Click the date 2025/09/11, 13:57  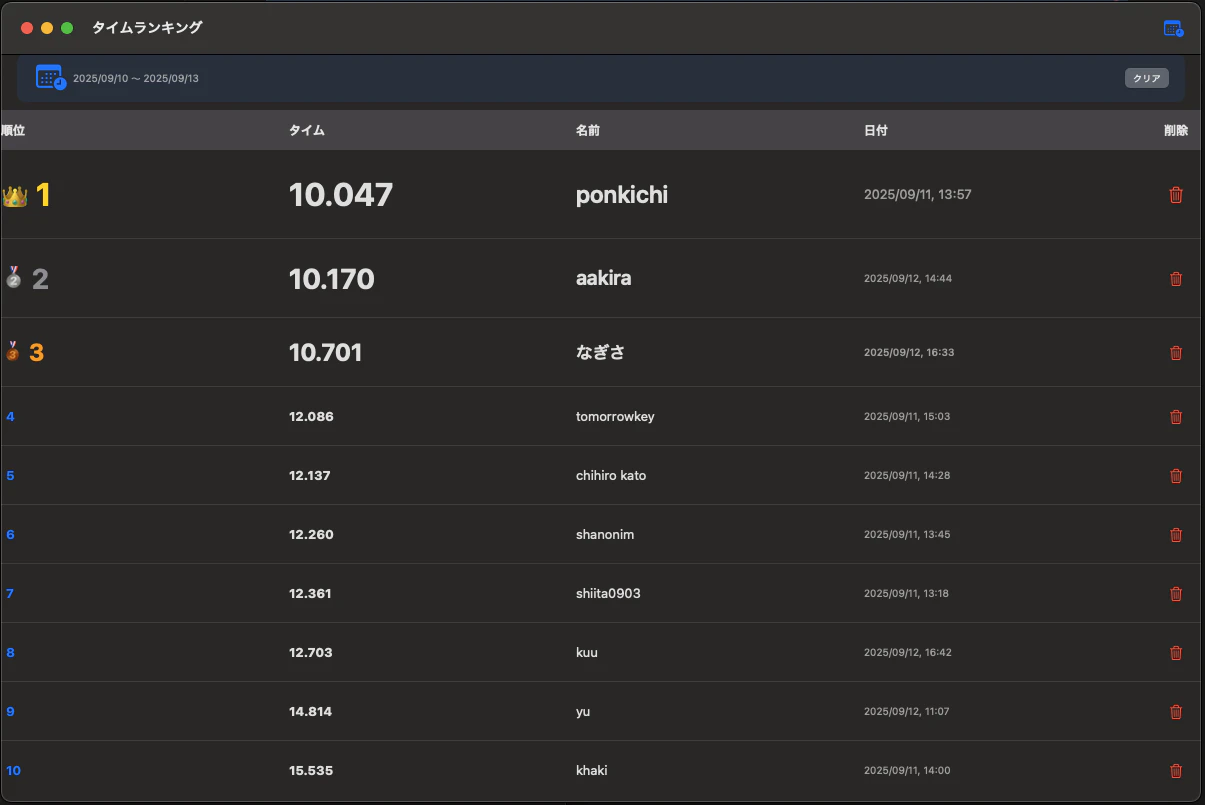coord(918,195)
